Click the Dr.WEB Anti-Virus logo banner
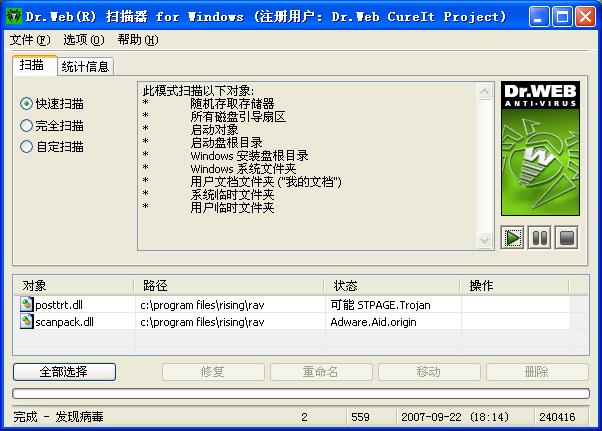The width and height of the screenshot is (602, 431). coord(540,148)
